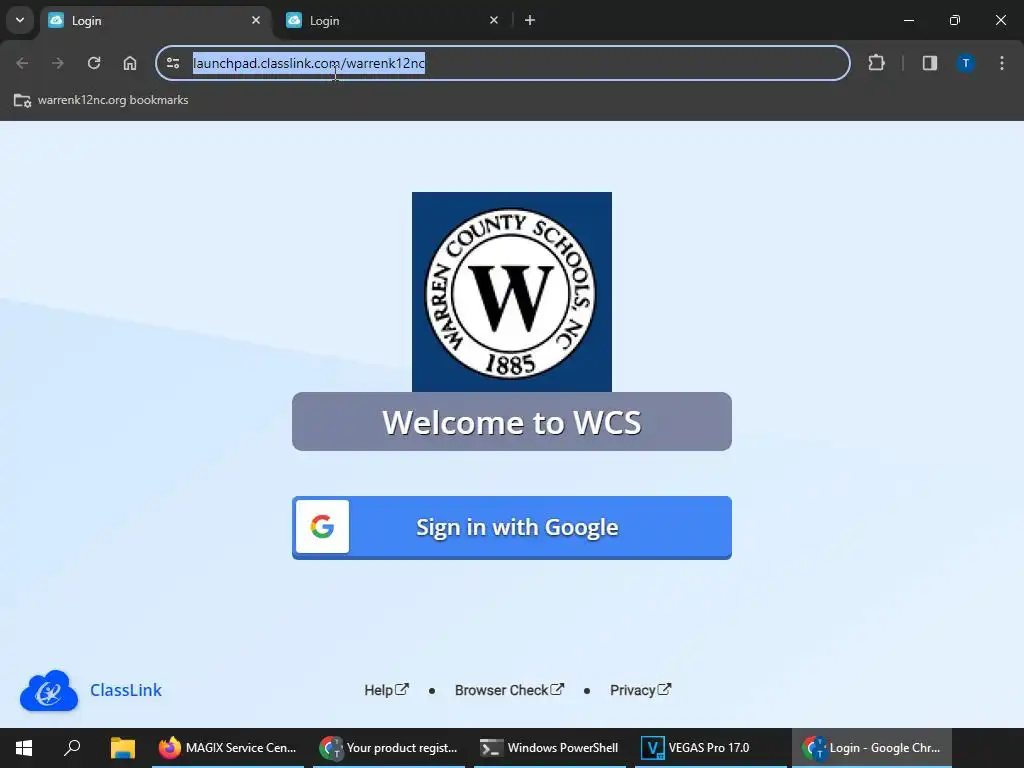Open a new browser tab
Screen dimensions: 1024x768
point(530,20)
